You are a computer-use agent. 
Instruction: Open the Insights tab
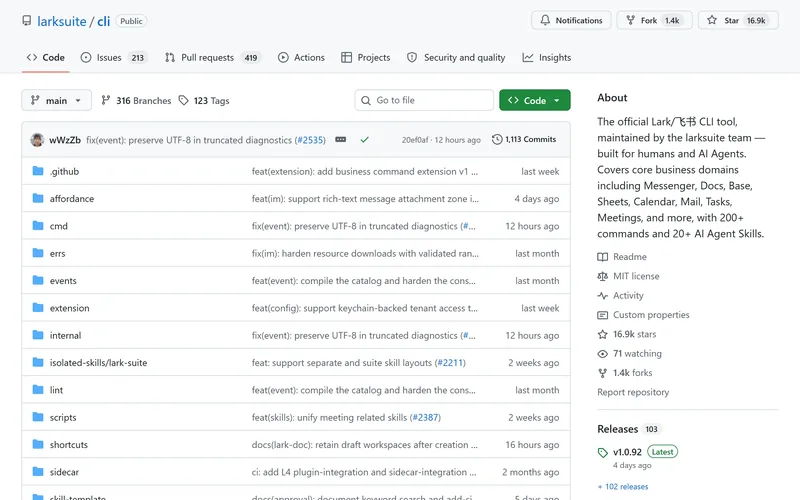tap(546, 58)
